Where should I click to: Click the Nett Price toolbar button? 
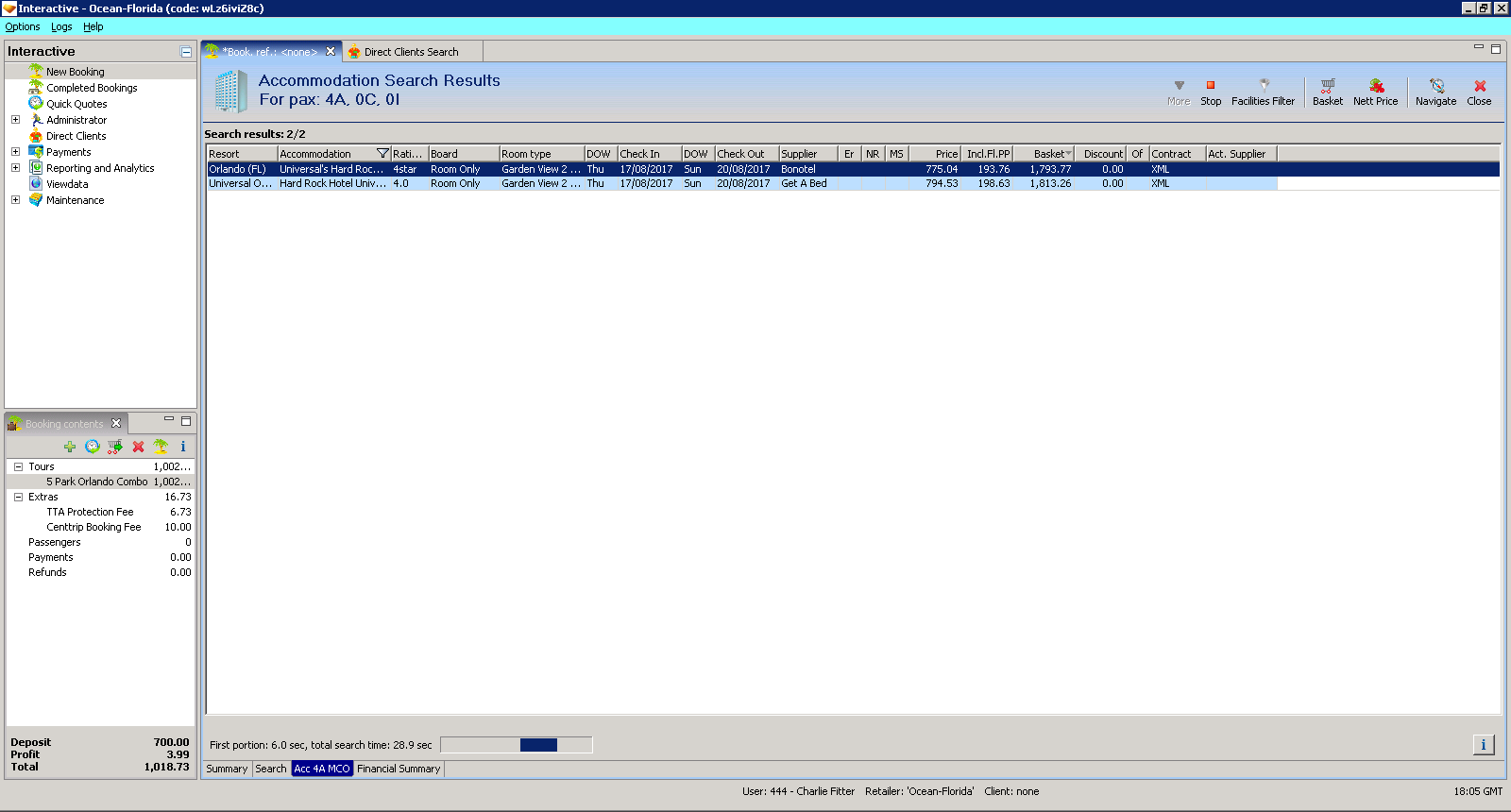[x=1375, y=93]
